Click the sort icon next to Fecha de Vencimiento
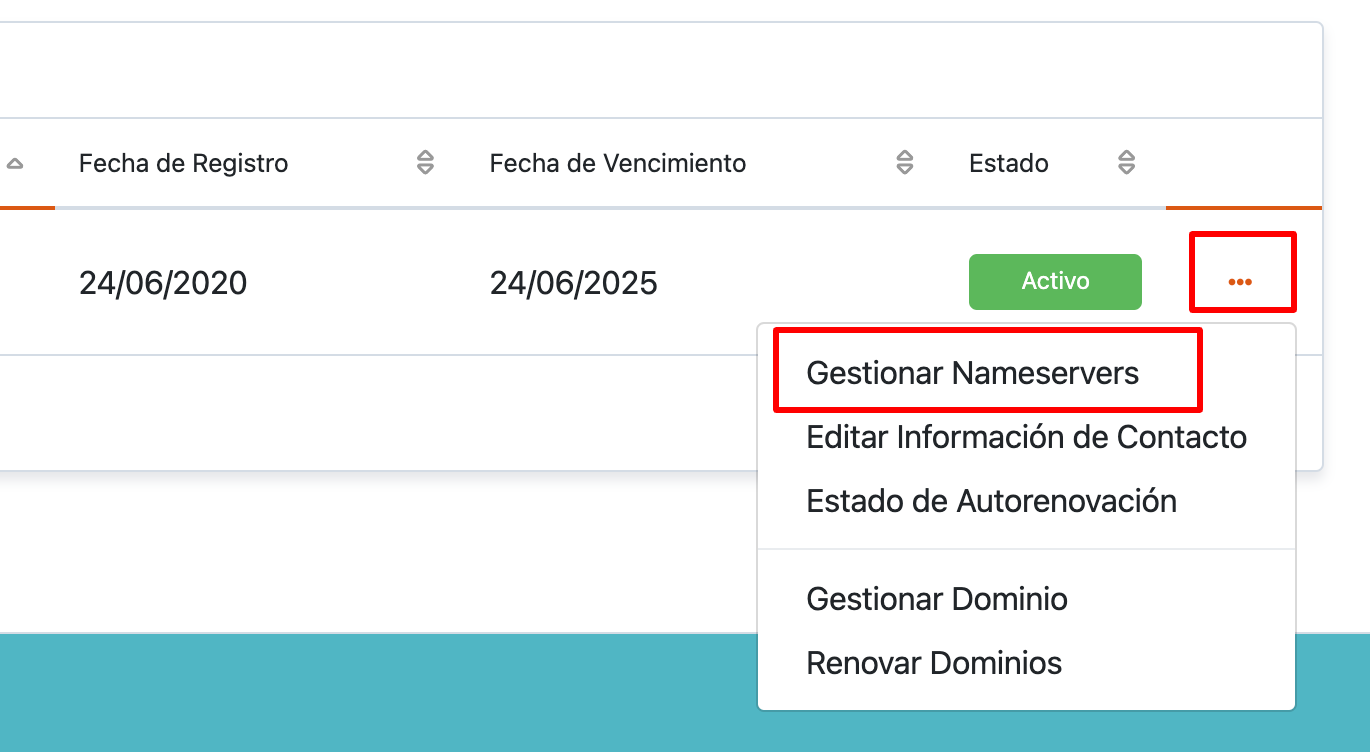The image size is (1370, 752). (905, 163)
